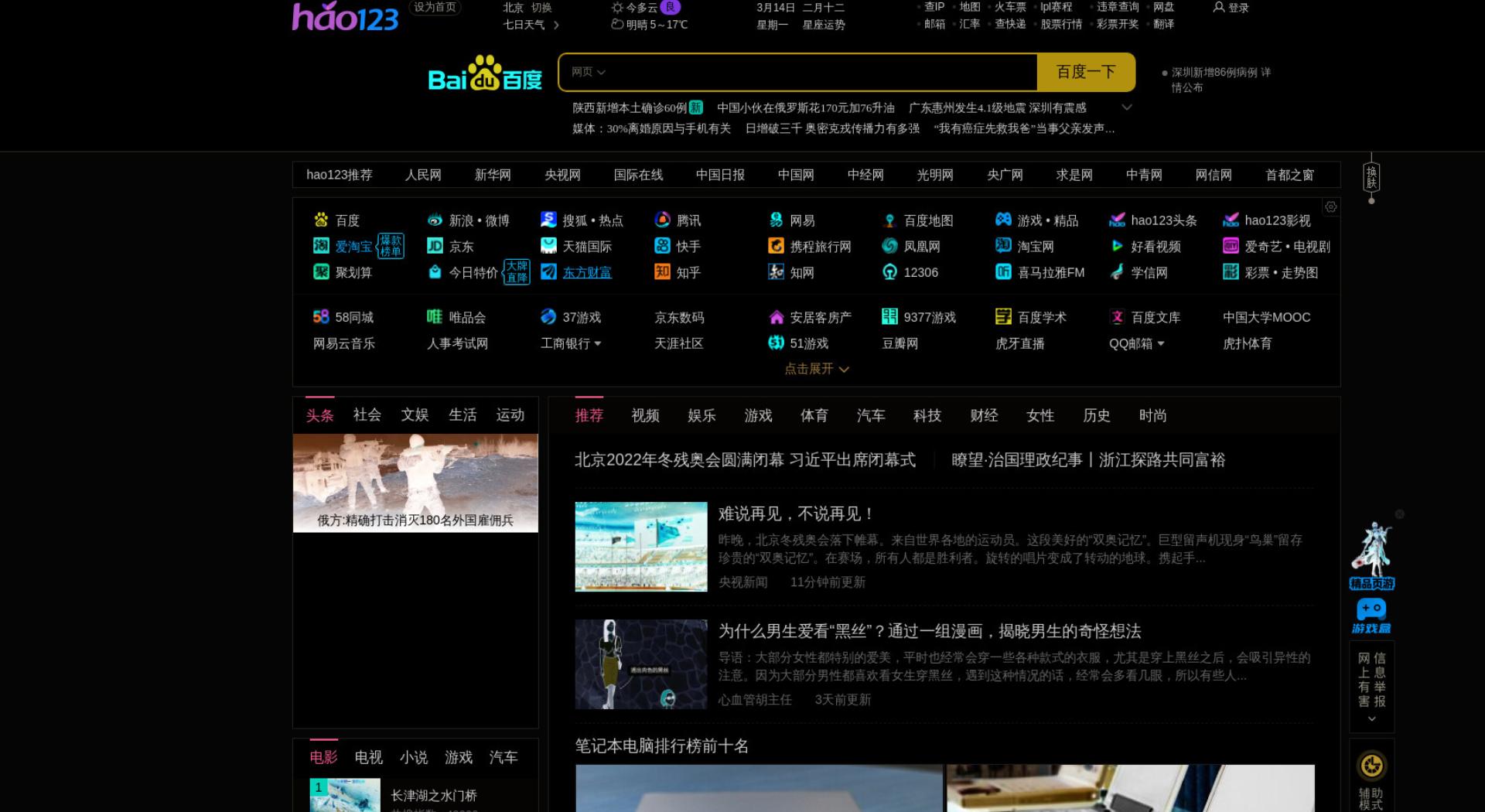1485x812 pixels.
Task: Click the 登录 login link
Action: click(x=1231, y=8)
